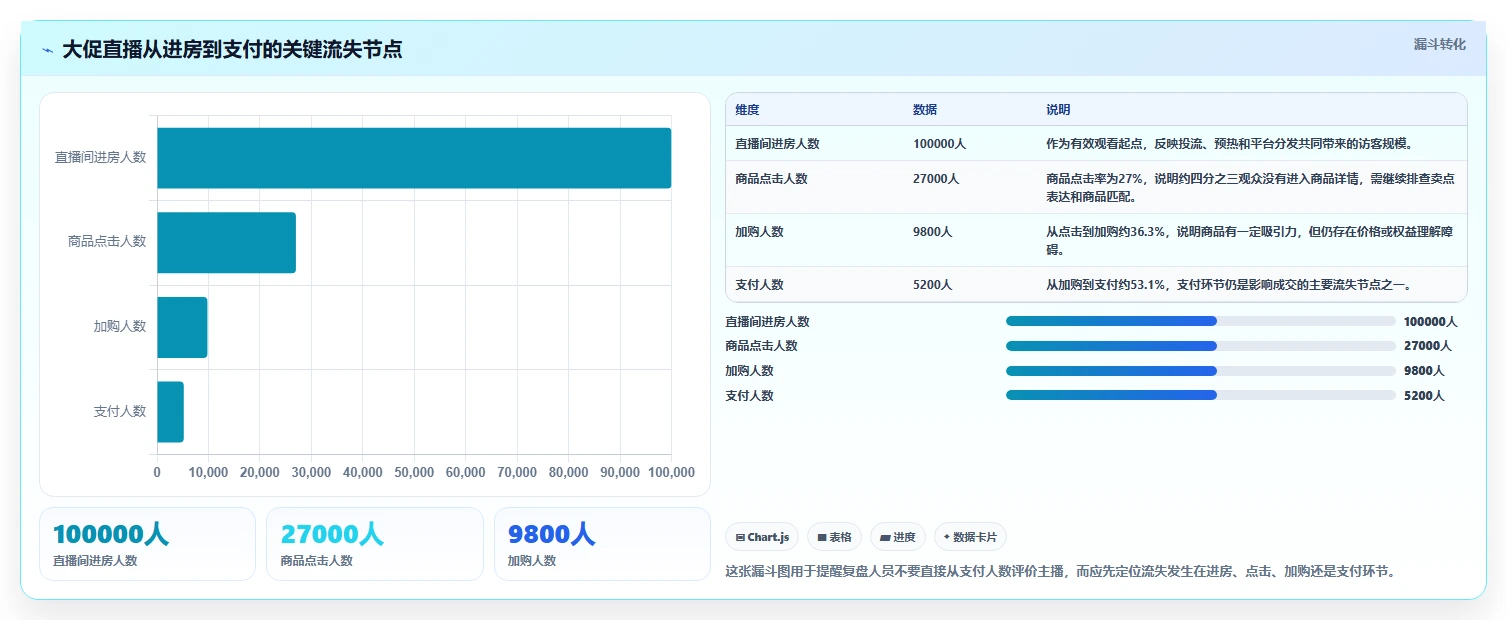Click the 说明 column header in the table
The height and width of the screenshot is (620, 1507).
[1058, 110]
